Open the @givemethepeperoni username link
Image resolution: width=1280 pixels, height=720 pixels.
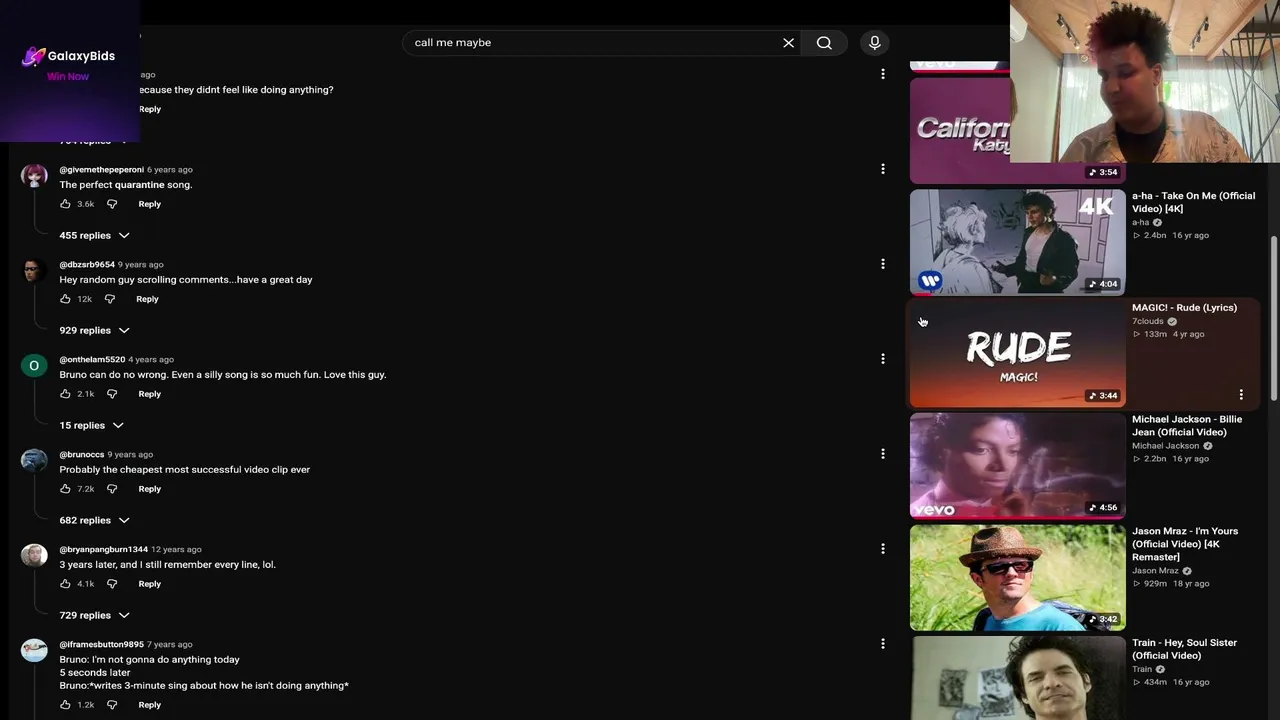point(101,170)
